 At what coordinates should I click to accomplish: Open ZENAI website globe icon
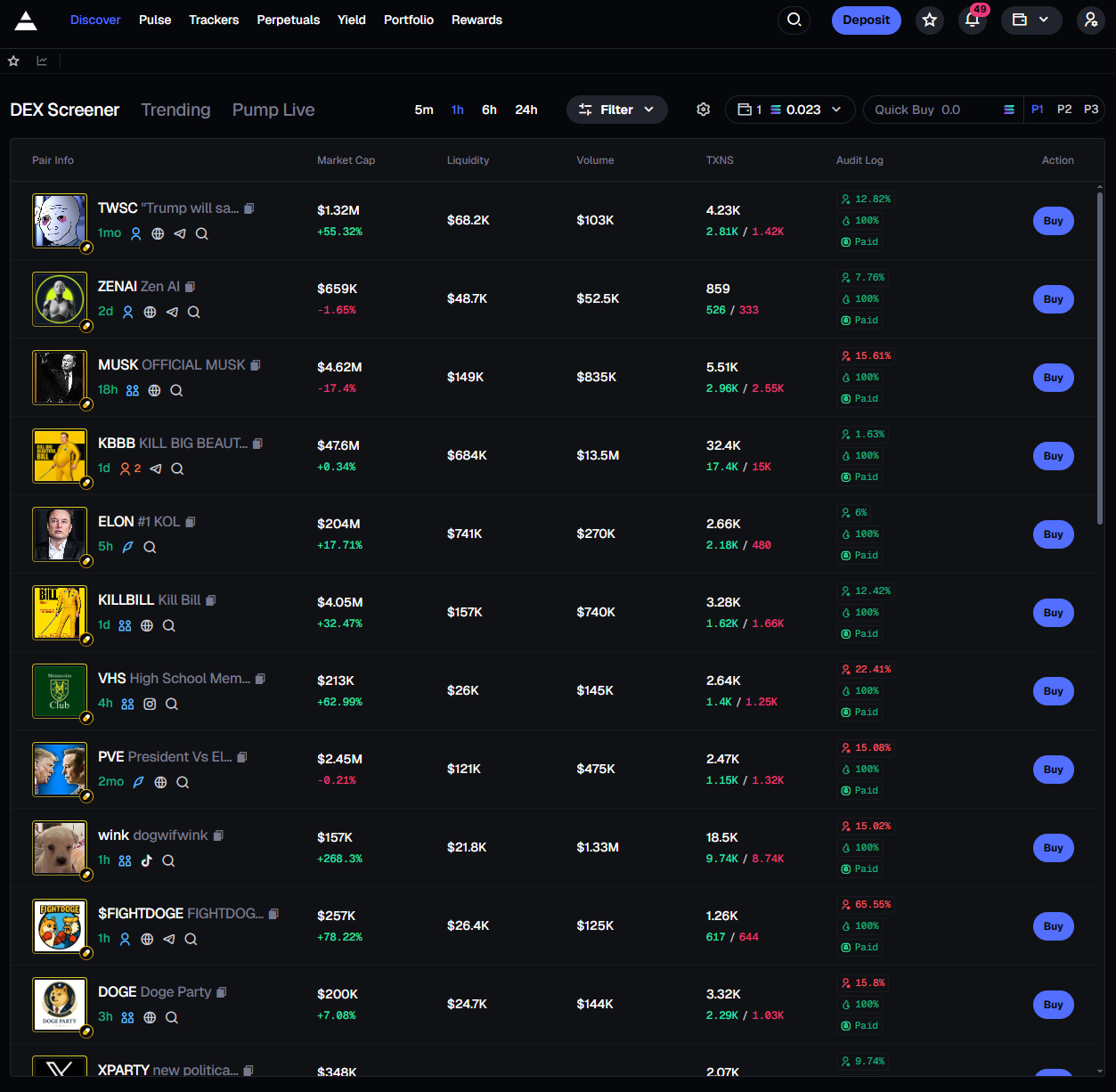pos(150,312)
